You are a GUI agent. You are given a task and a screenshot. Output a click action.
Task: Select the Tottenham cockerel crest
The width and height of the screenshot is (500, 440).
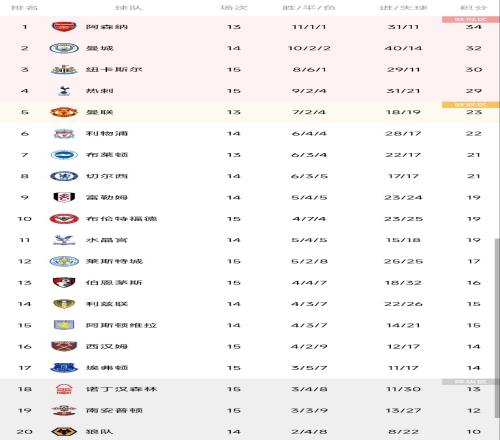click(64, 91)
